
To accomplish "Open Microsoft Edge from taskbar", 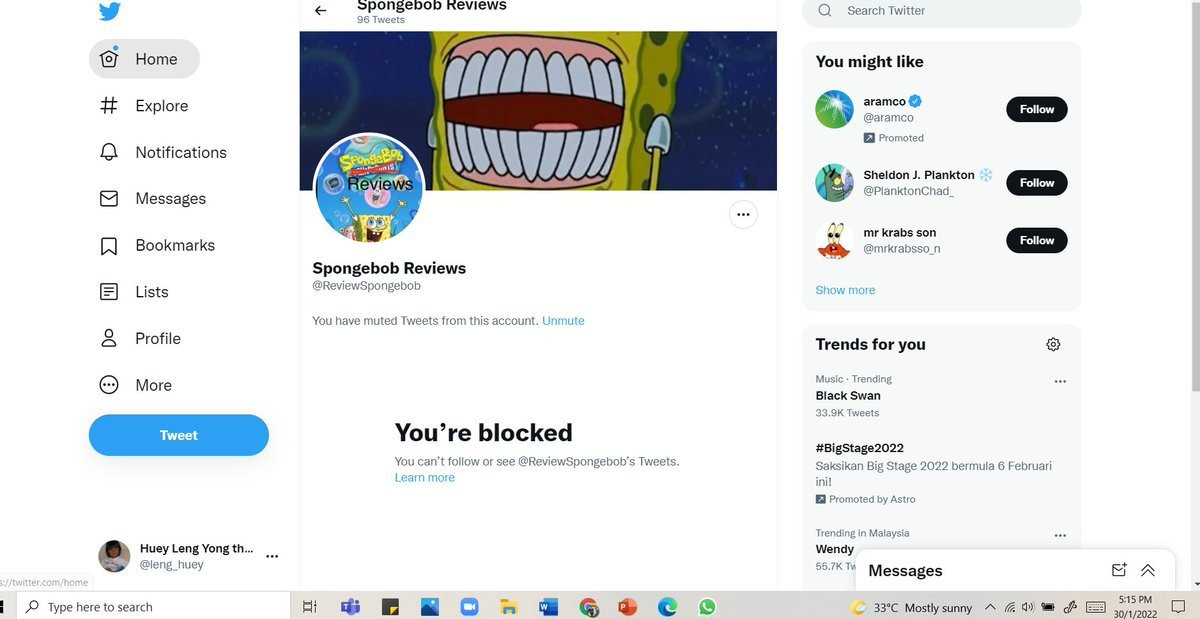I will point(668,607).
